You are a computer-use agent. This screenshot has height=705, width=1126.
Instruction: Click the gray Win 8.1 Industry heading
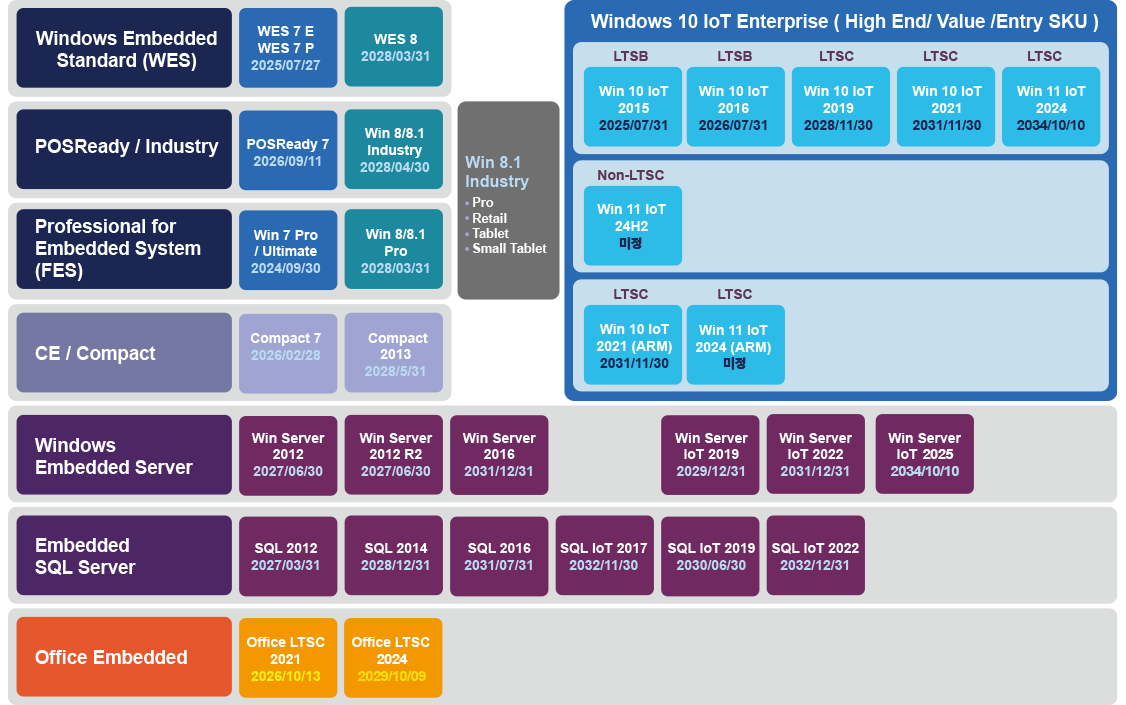(497, 172)
